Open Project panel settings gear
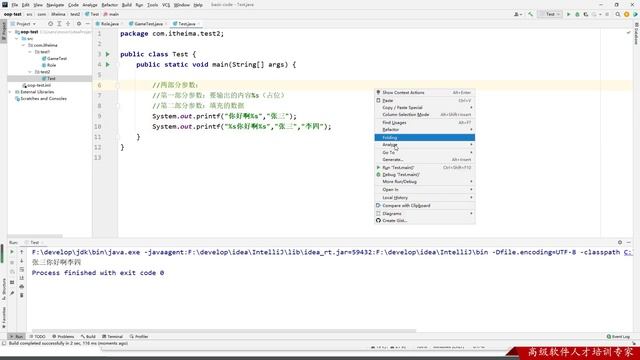The height and width of the screenshot is (360, 640). [x=79, y=24]
